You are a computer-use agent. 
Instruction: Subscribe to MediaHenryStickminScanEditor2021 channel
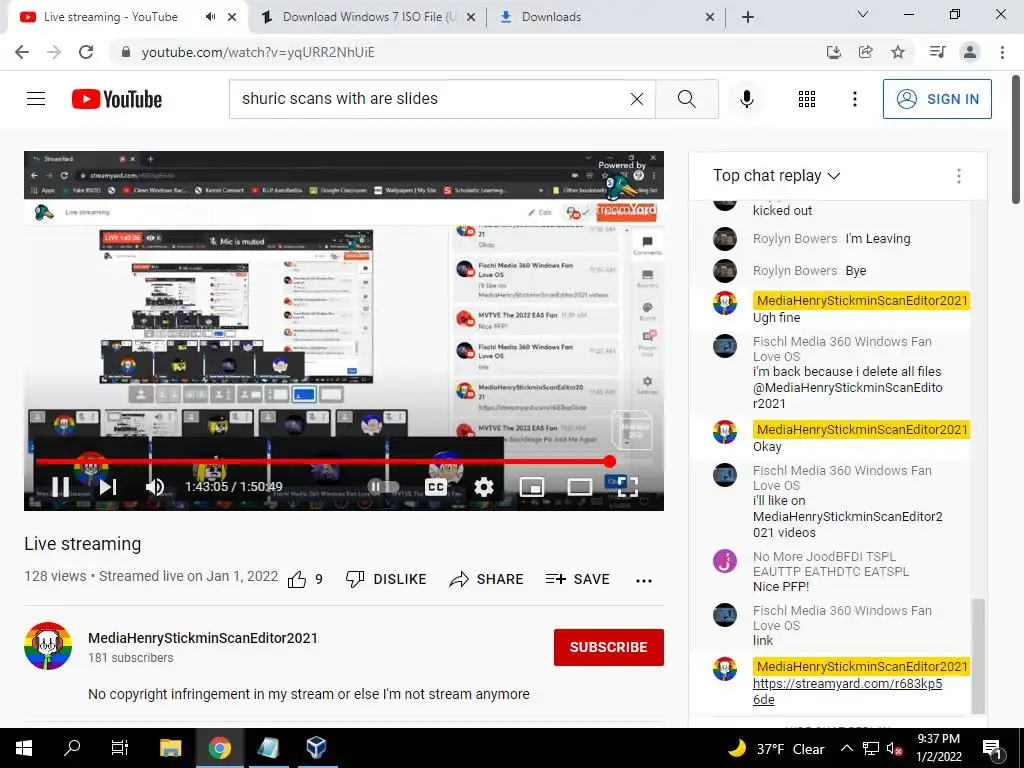609,647
